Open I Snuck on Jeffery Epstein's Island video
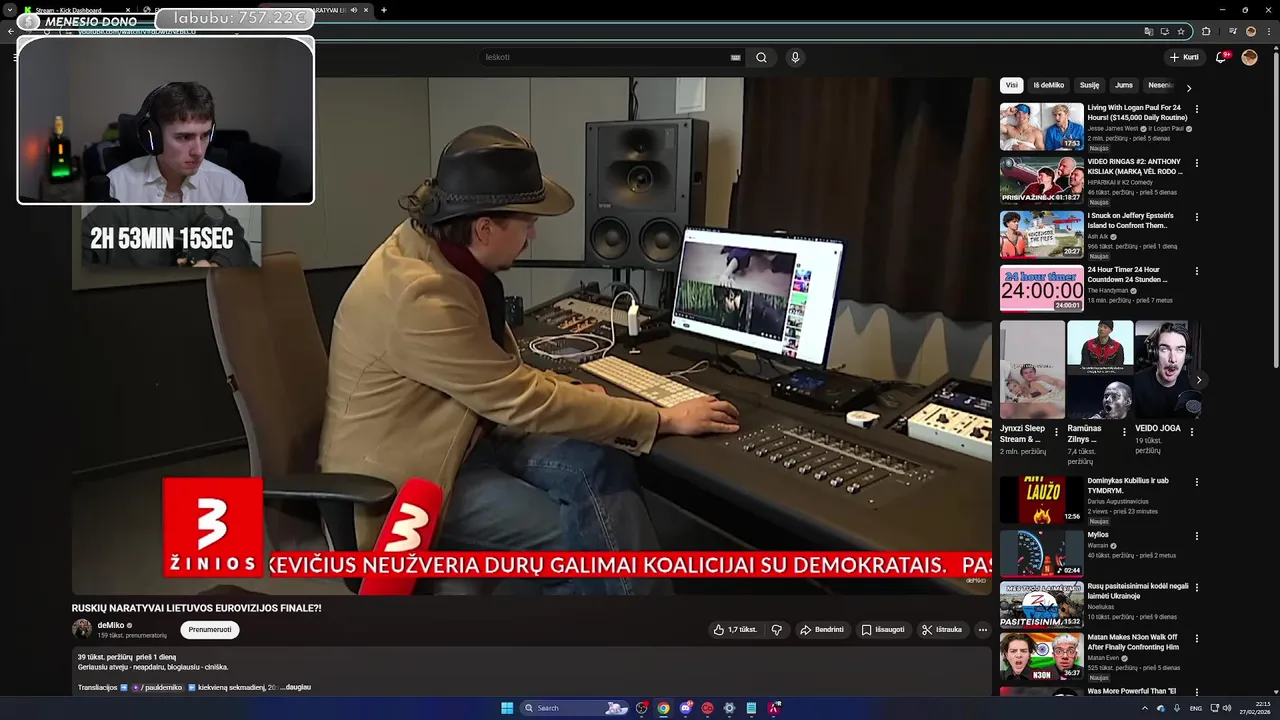This screenshot has height=720, width=1280. (x=1041, y=234)
